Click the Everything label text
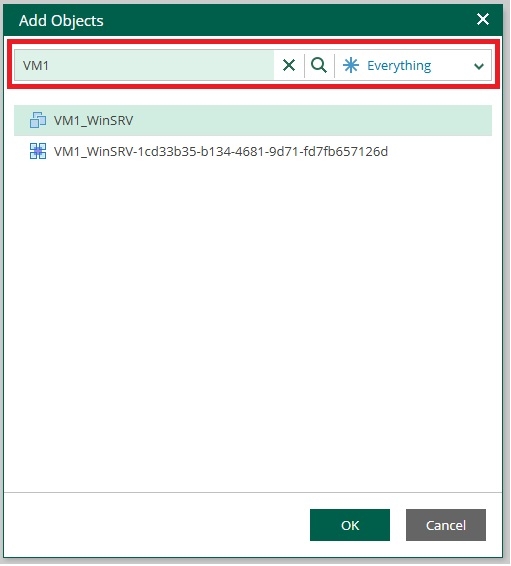 coord(399,66)
